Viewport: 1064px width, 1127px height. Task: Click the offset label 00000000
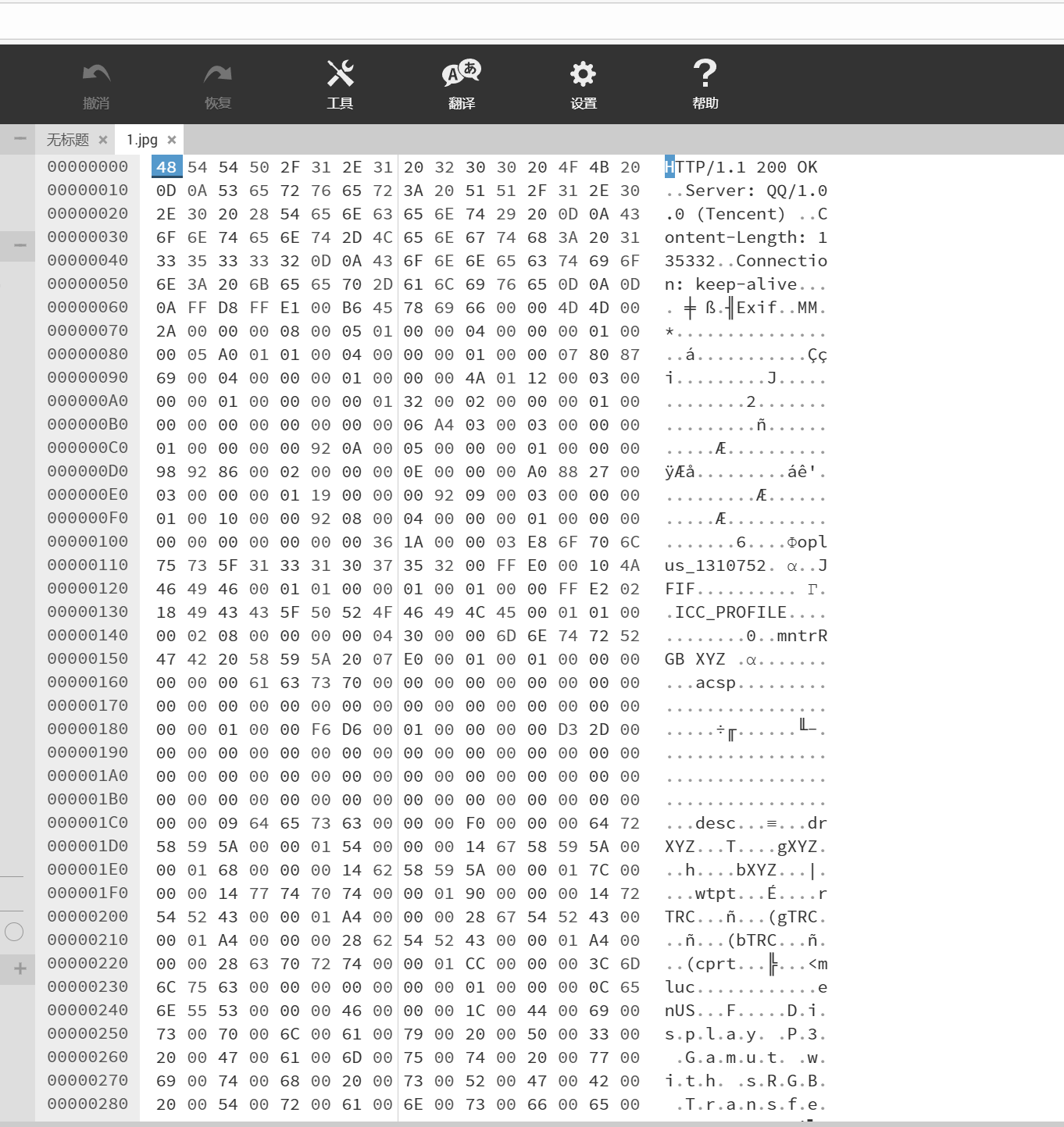pos(87,166)
